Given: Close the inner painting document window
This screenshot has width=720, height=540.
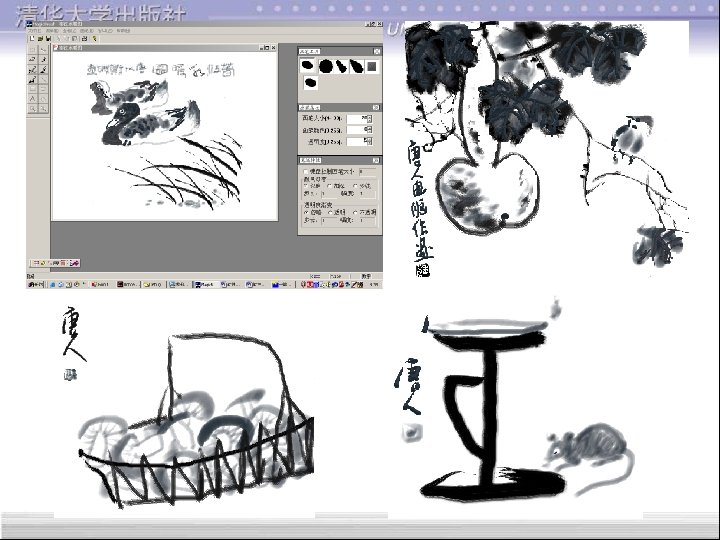Looking at the screenshot, I should 274,47.
